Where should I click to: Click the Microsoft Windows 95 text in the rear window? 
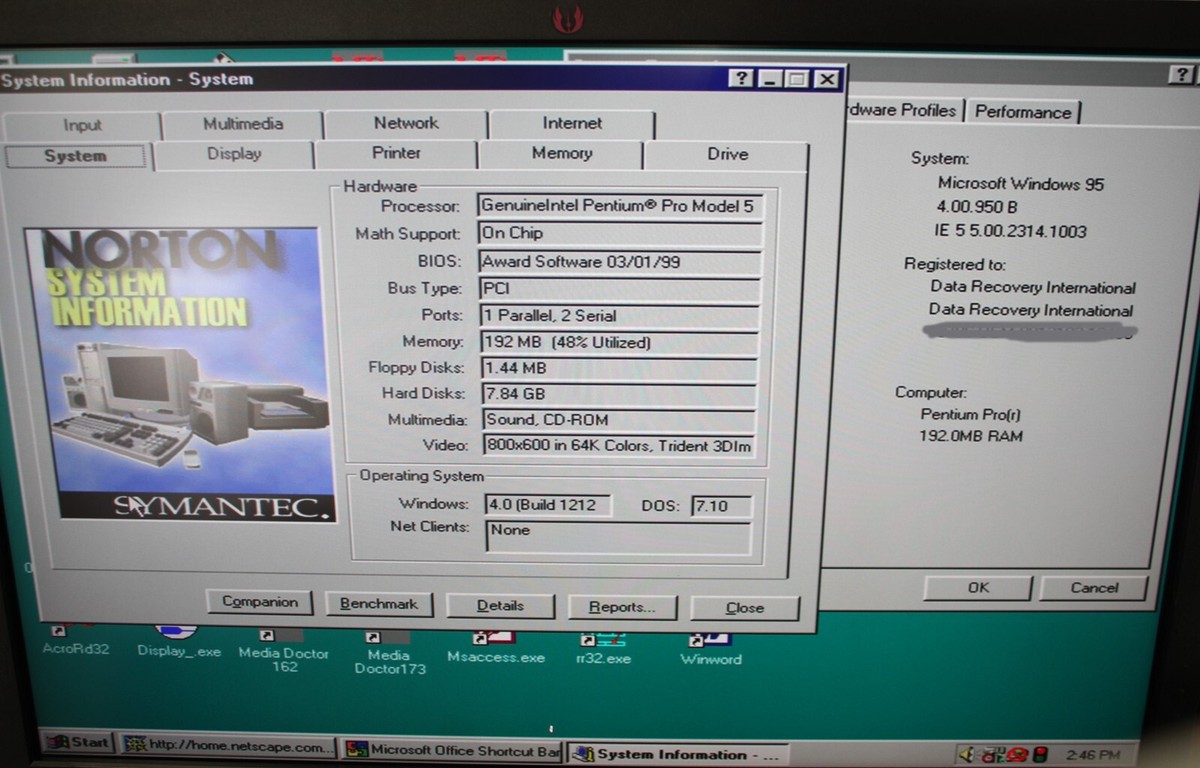[1021, 184]
